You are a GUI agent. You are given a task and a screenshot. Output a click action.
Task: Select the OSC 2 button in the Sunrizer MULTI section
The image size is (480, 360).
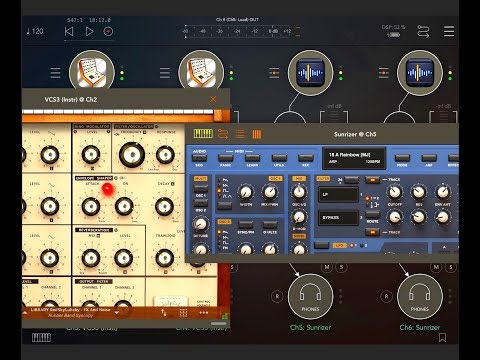(x=201, y=203)
